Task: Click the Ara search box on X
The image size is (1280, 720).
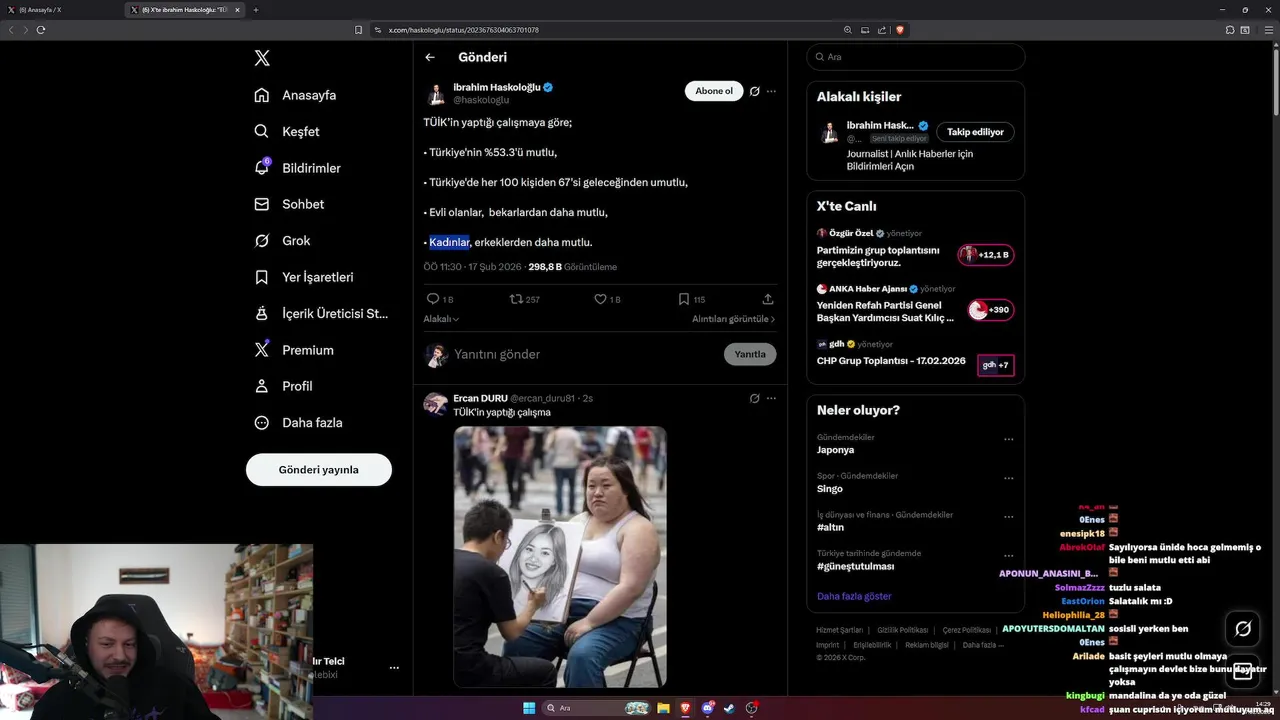Action: tap(915, 57)
